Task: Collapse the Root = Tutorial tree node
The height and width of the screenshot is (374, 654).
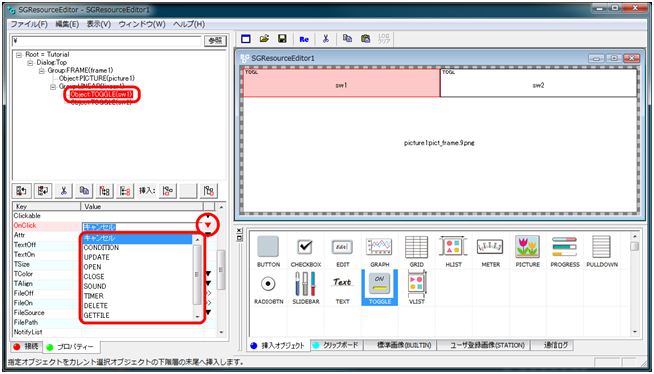Action: coord(19,55)
